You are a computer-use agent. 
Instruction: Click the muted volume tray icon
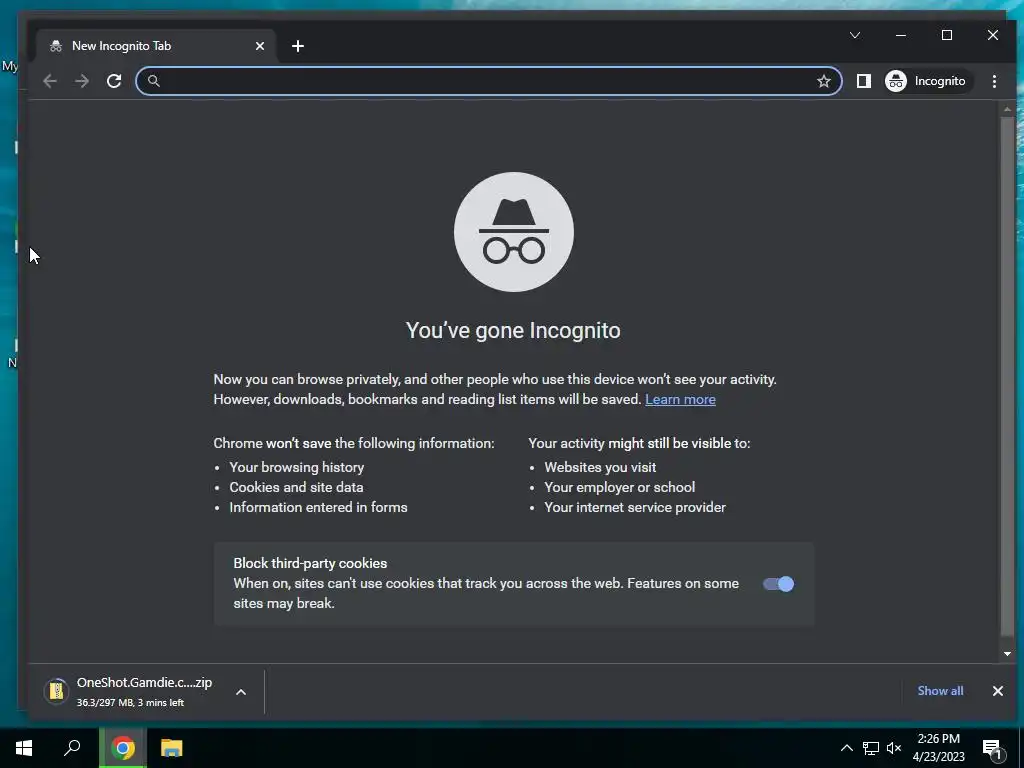894,748
